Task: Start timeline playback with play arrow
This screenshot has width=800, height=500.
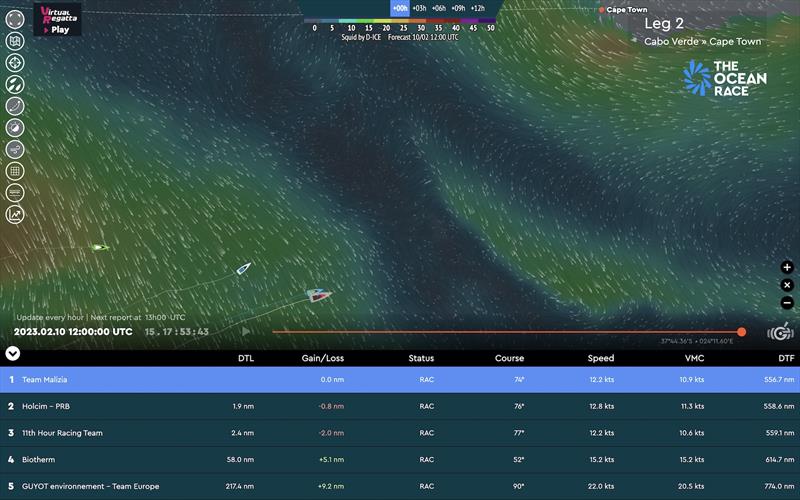Action: [x=246, y=332]
